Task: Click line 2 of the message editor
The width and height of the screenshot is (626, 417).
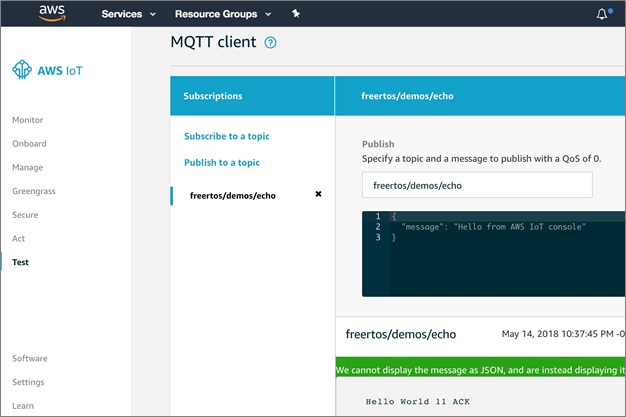Action: (493, 227)
